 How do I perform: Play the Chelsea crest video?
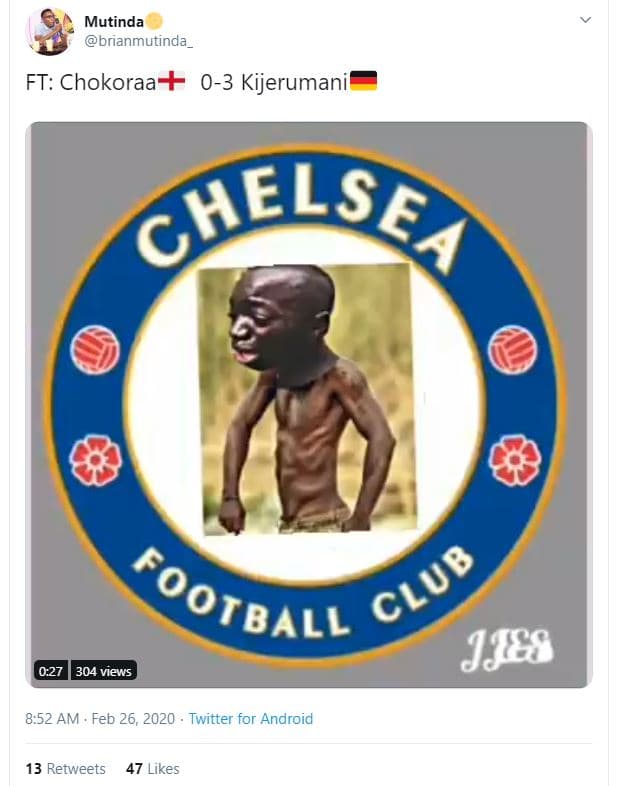click(309, 405)
